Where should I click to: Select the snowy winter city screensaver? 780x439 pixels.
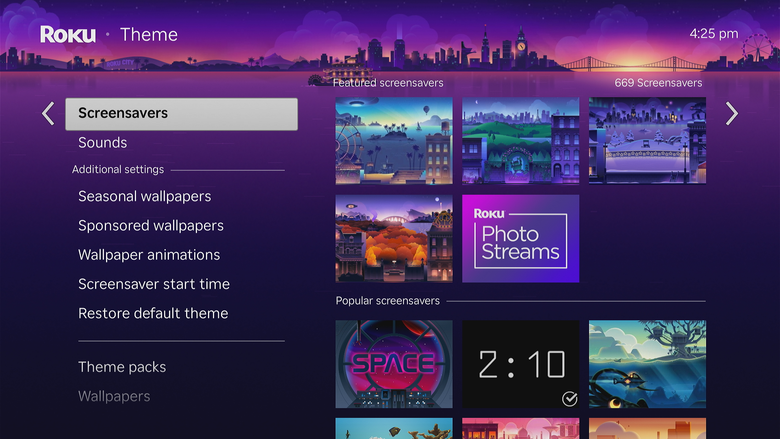coord(647,141)
